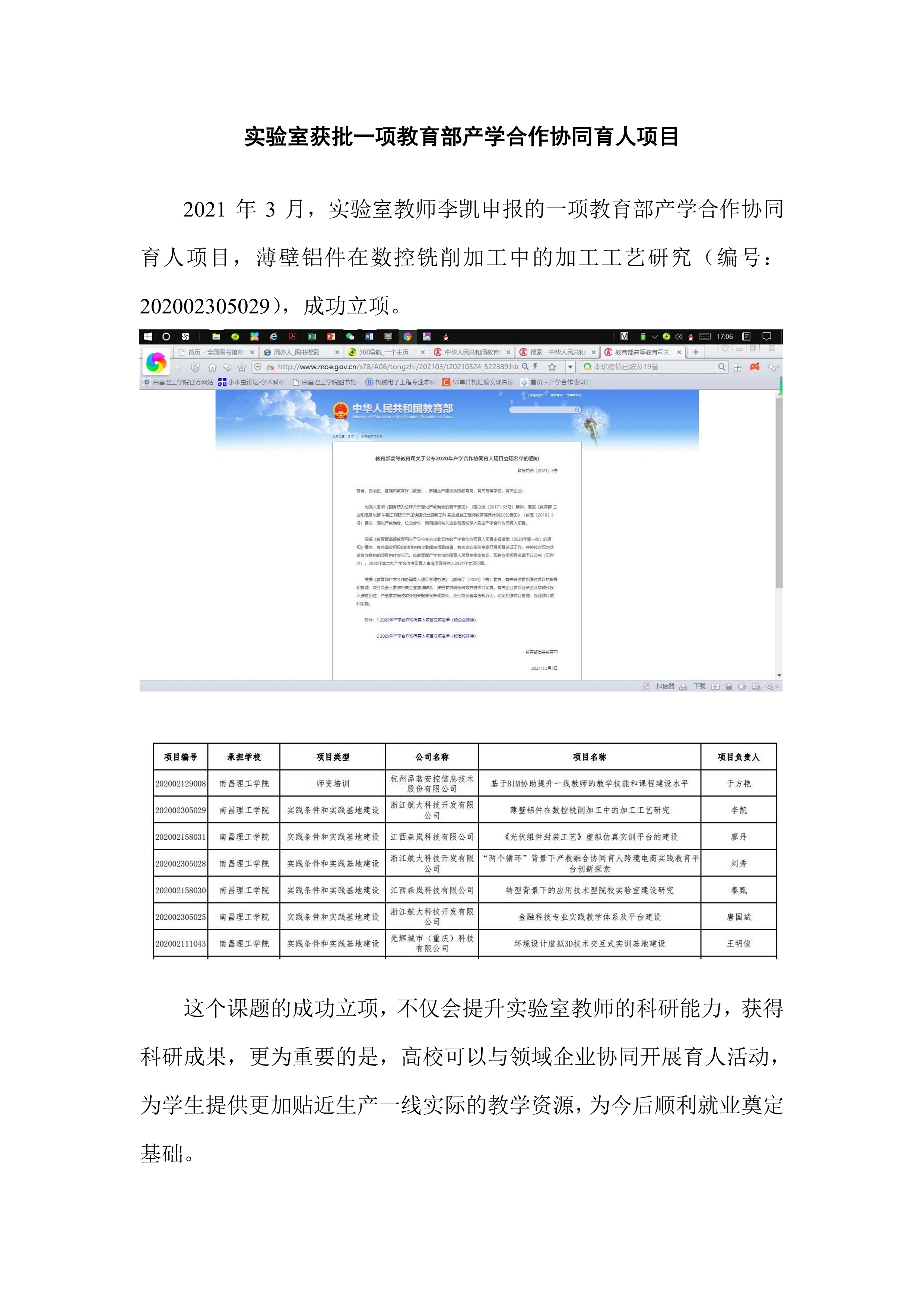Viewport: 924px width, 1307px height.
Task: Click the browser home button
Action: (x=212, y=368)
